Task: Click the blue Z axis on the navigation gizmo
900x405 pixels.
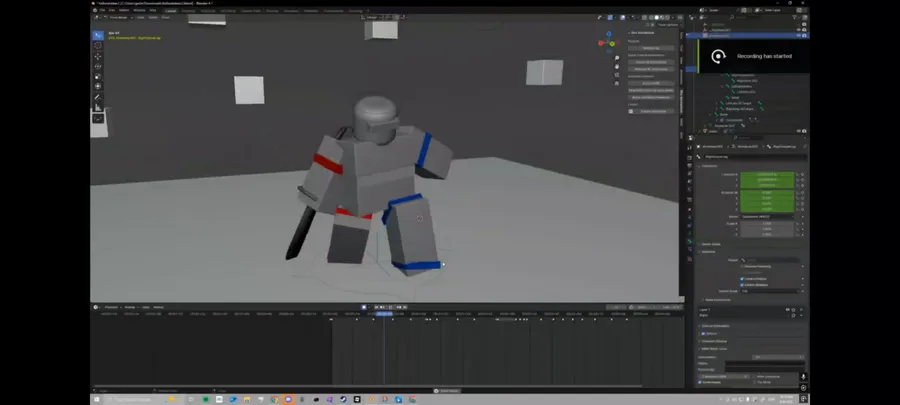Action: tap(609, 35)
